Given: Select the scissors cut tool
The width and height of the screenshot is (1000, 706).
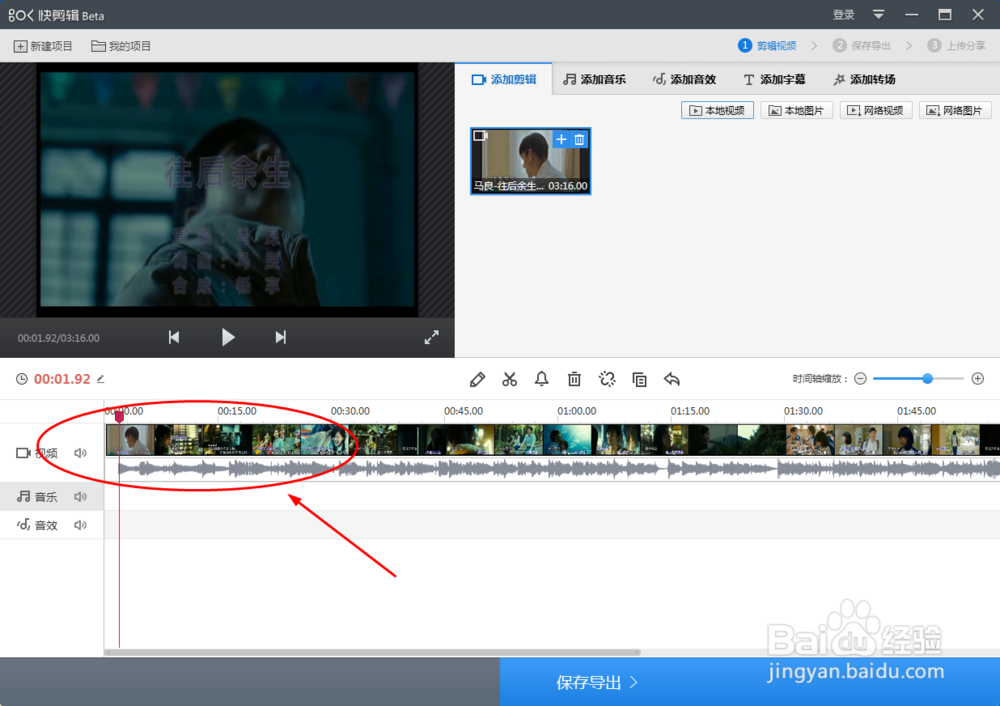Looking at the screenshot, I should coord(509,379).
